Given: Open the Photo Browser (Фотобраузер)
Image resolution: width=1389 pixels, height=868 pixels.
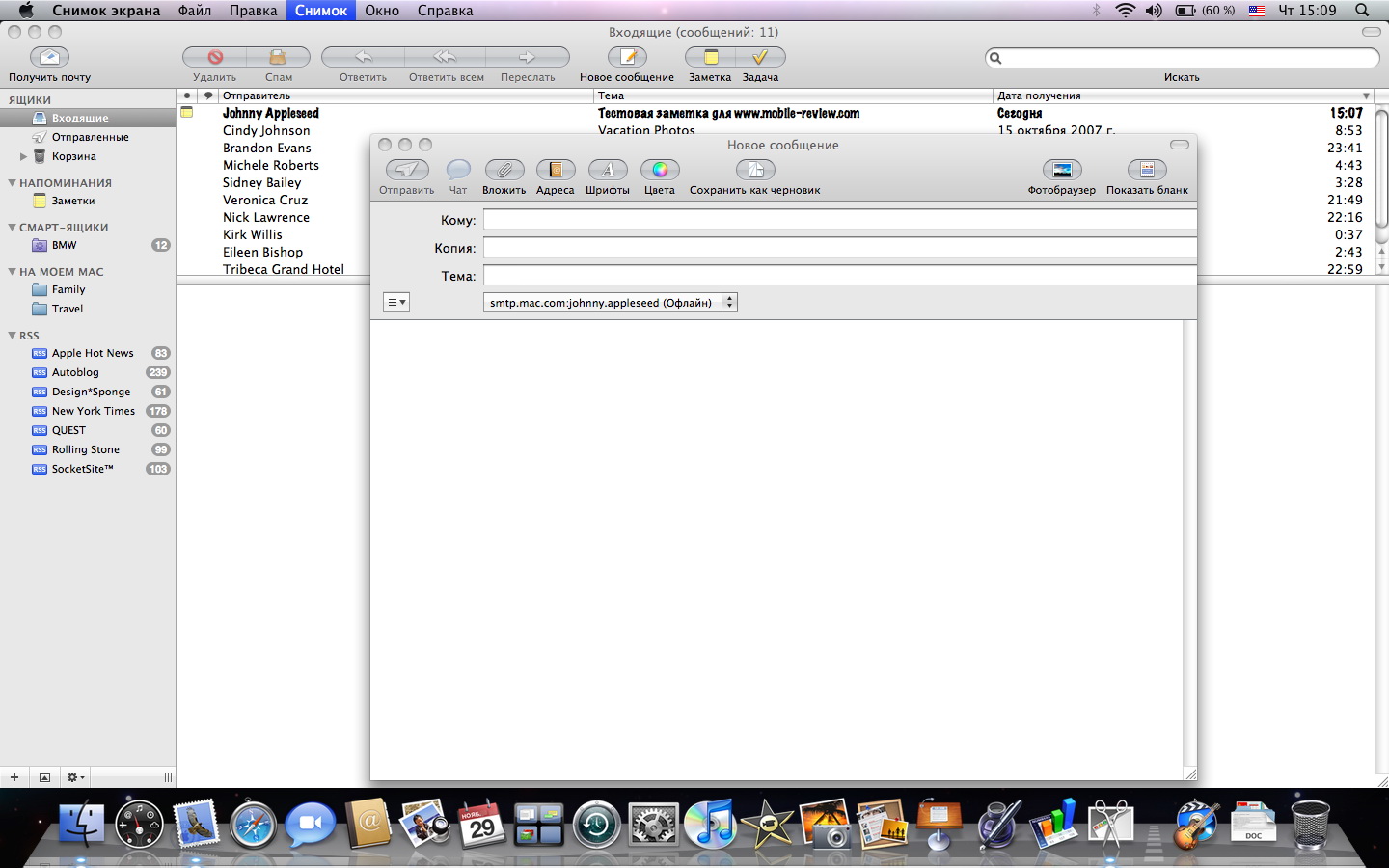Looking at the screenshot, I should tap(1062, 170).
